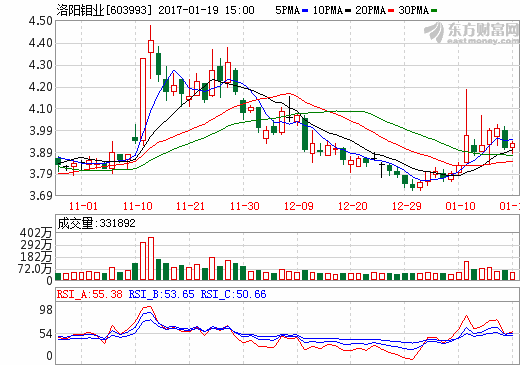
Task: Click the 11-10 date label
Action: (137, 206)
